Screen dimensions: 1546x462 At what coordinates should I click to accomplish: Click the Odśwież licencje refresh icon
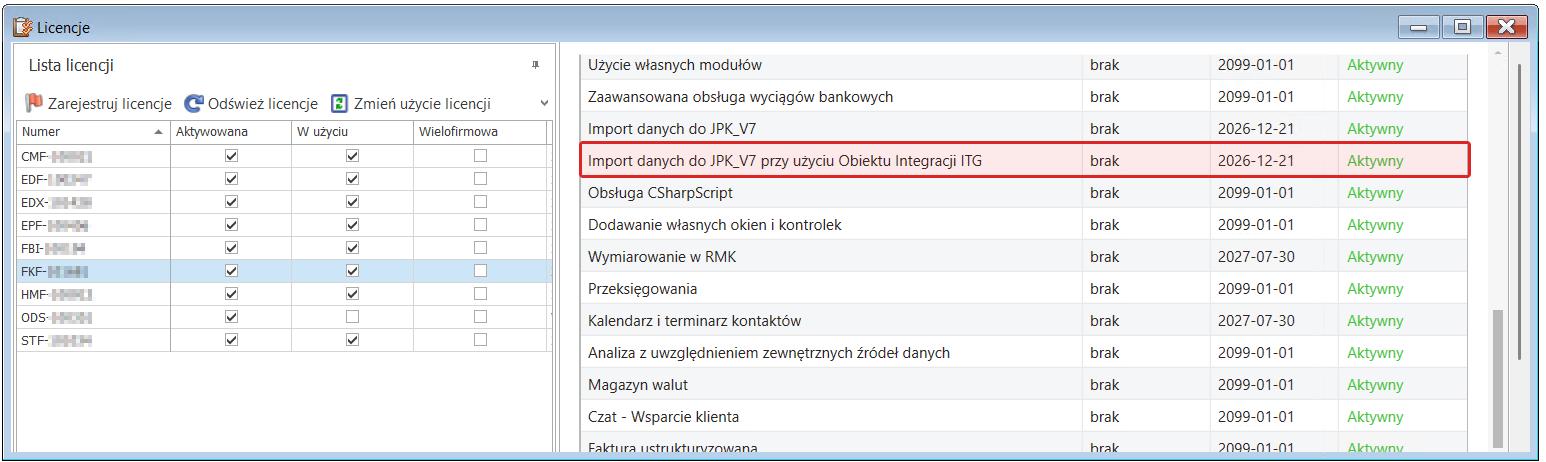[x=194, y=103]
